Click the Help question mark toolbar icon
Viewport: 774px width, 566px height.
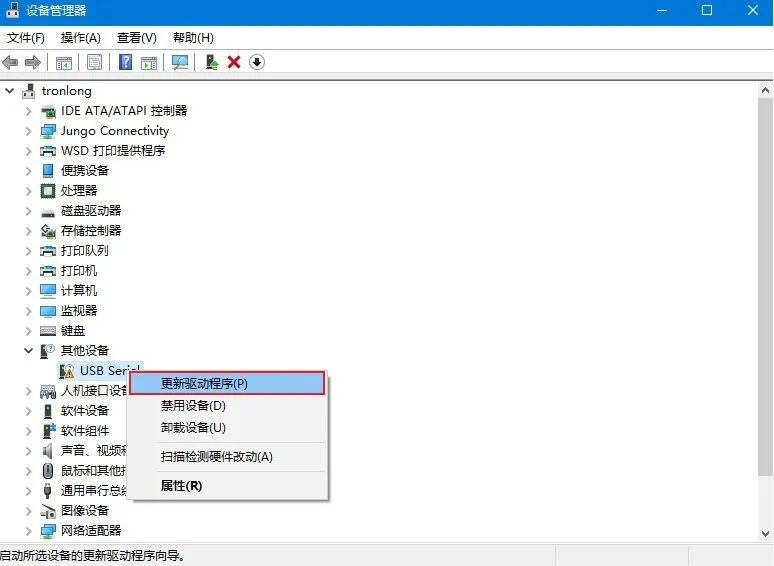click(126, 62)
